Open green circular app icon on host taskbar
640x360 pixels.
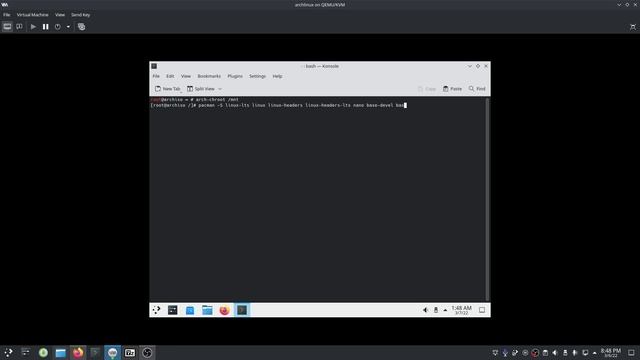[43, 353]
